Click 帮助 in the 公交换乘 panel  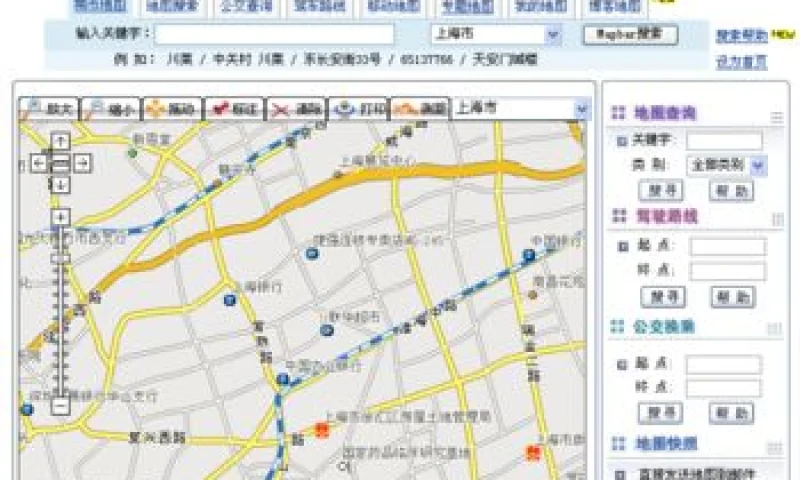(x=731, y=413)
